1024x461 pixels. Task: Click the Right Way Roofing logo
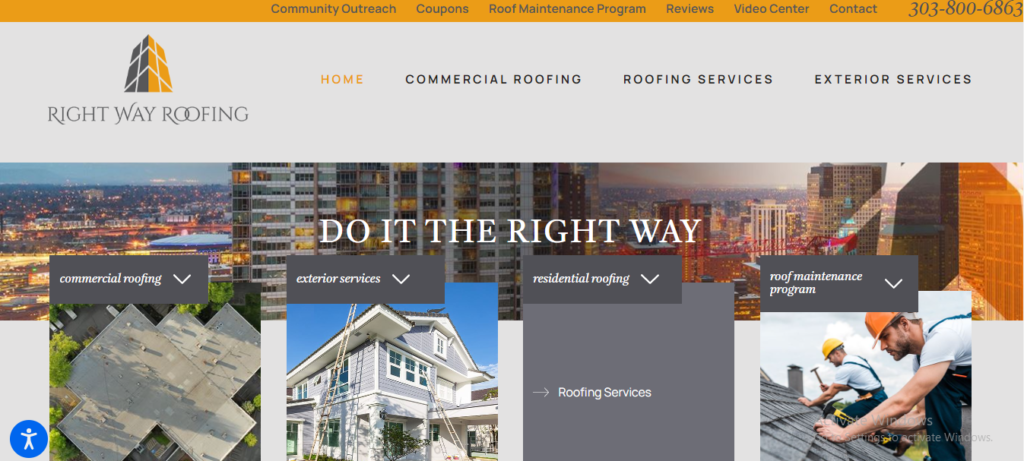click(148, 80)
